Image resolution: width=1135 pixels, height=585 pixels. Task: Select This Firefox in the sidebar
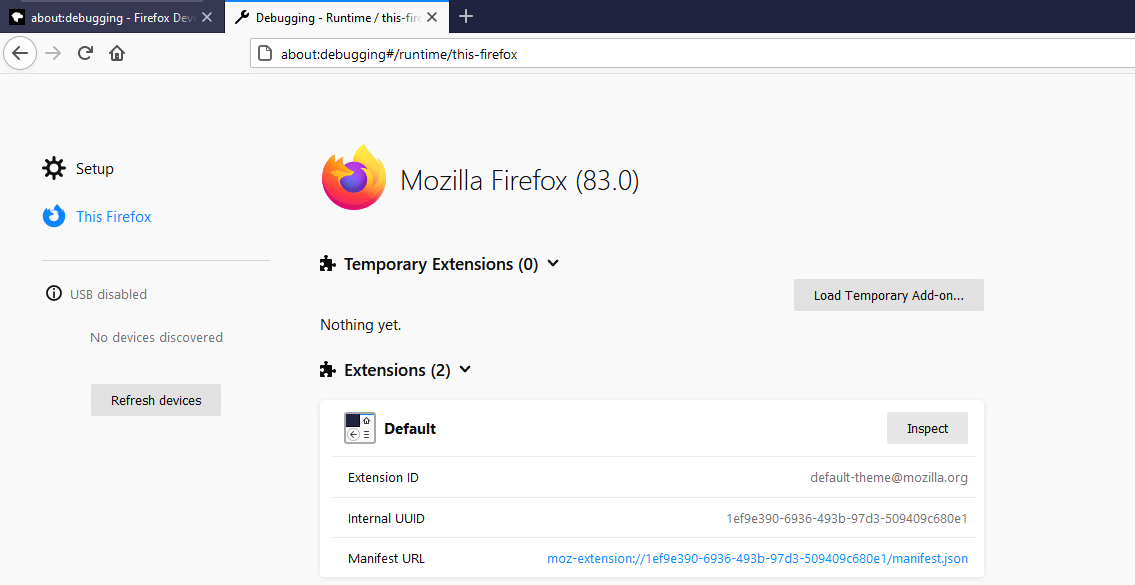(x=113, y=216)
